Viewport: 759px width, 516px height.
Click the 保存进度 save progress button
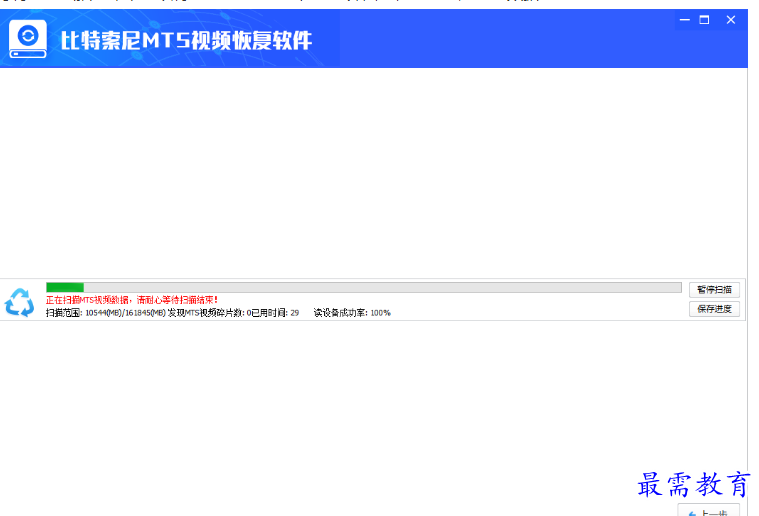click(714, 309)
